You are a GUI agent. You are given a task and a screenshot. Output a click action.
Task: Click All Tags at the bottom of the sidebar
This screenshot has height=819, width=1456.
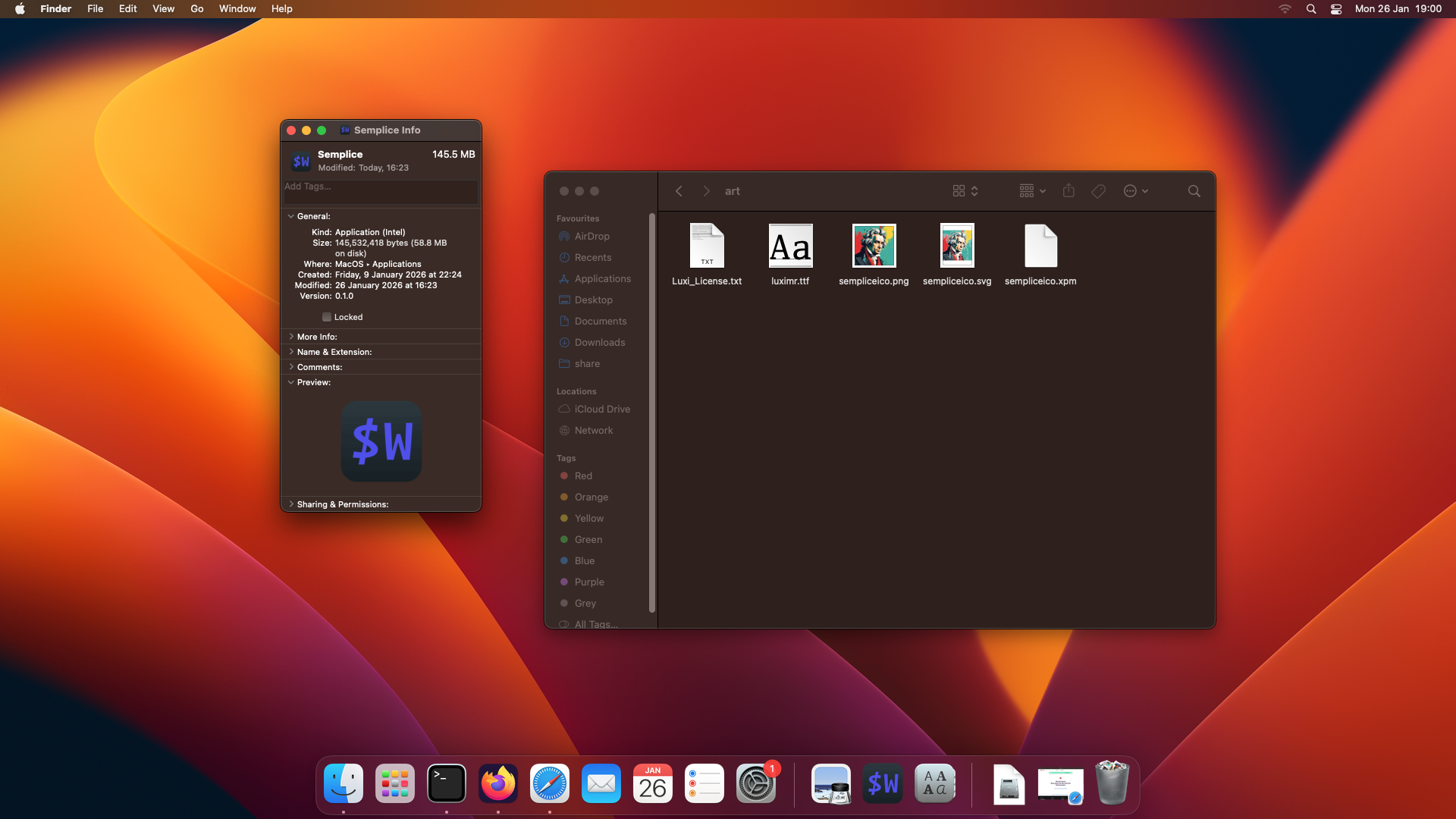(x=595, y=623)
